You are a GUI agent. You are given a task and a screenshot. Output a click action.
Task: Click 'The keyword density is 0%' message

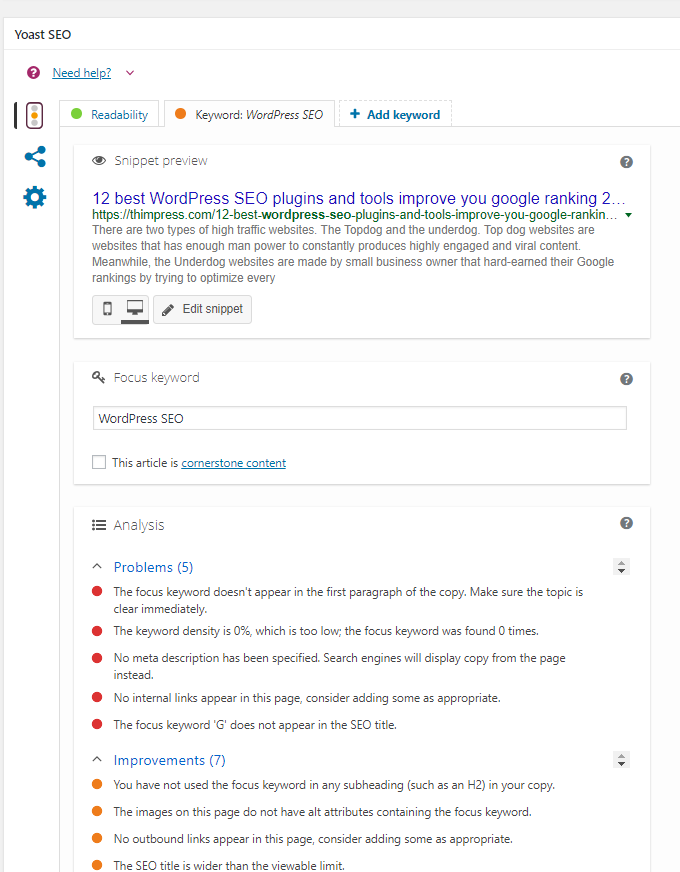coord(326,631)
